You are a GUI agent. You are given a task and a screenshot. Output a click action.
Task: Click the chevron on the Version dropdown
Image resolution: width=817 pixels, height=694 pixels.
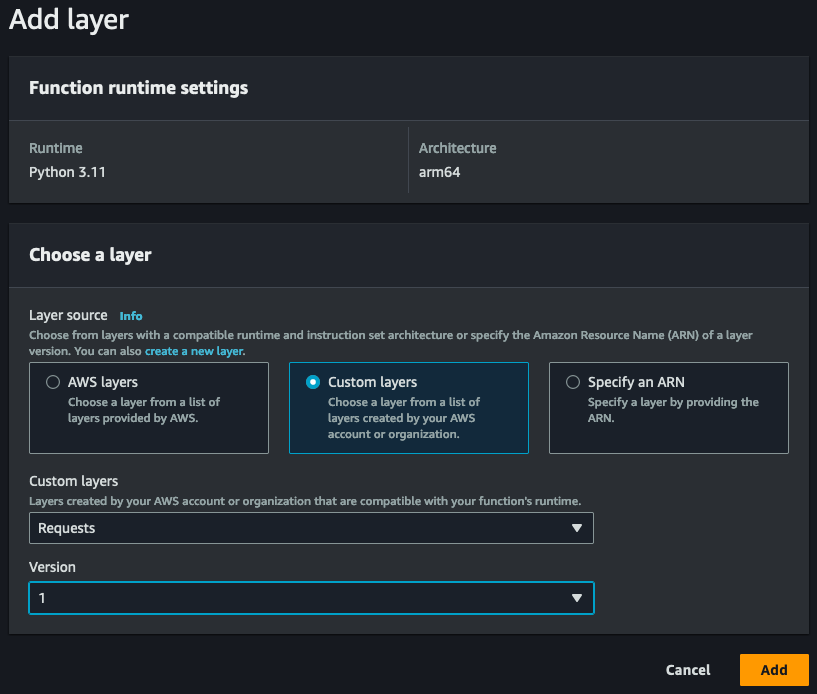click(578, 598)
